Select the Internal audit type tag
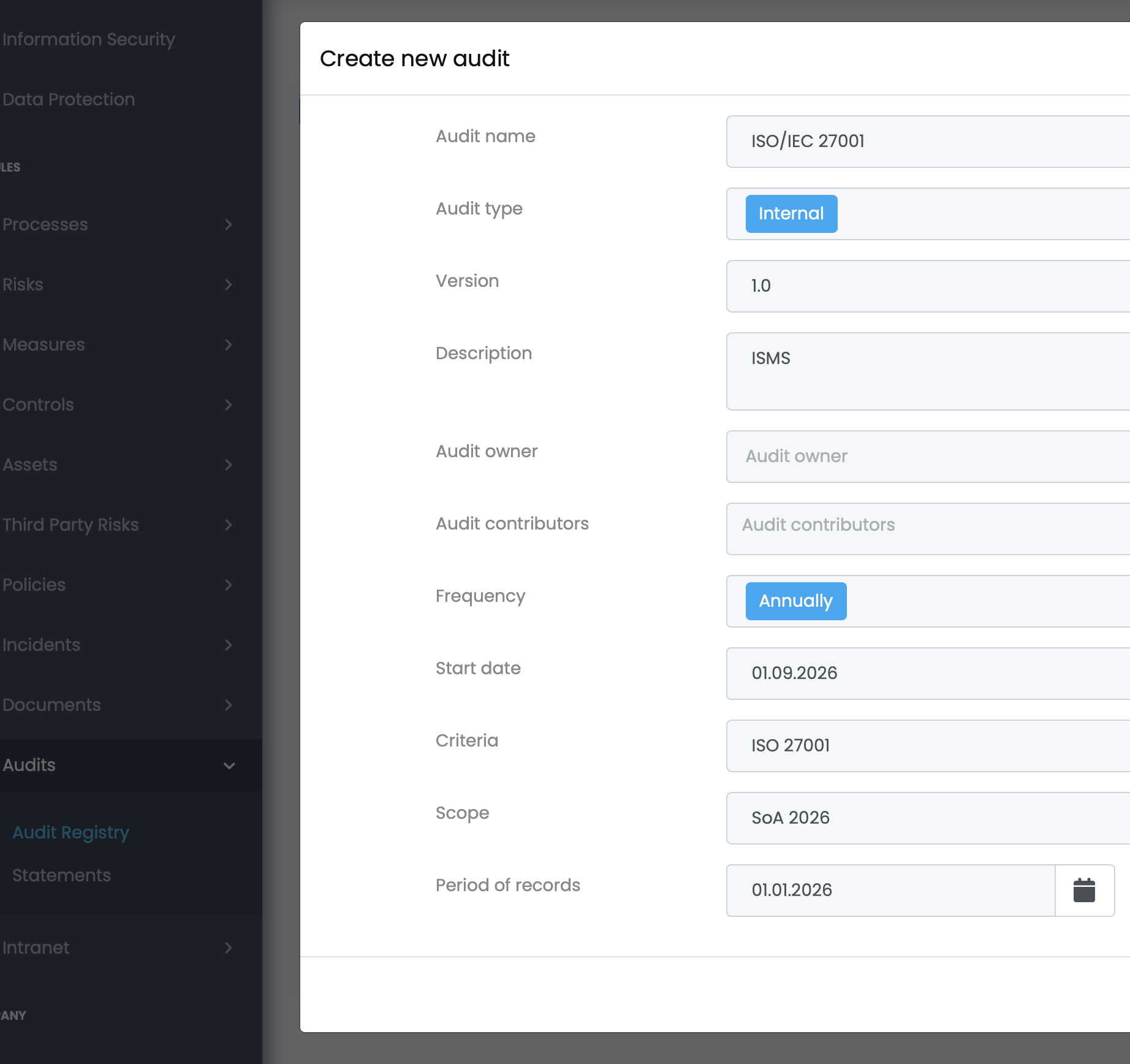This screenshot has height=1064, width=1130. pyautogui.click(x=791, y=214)
